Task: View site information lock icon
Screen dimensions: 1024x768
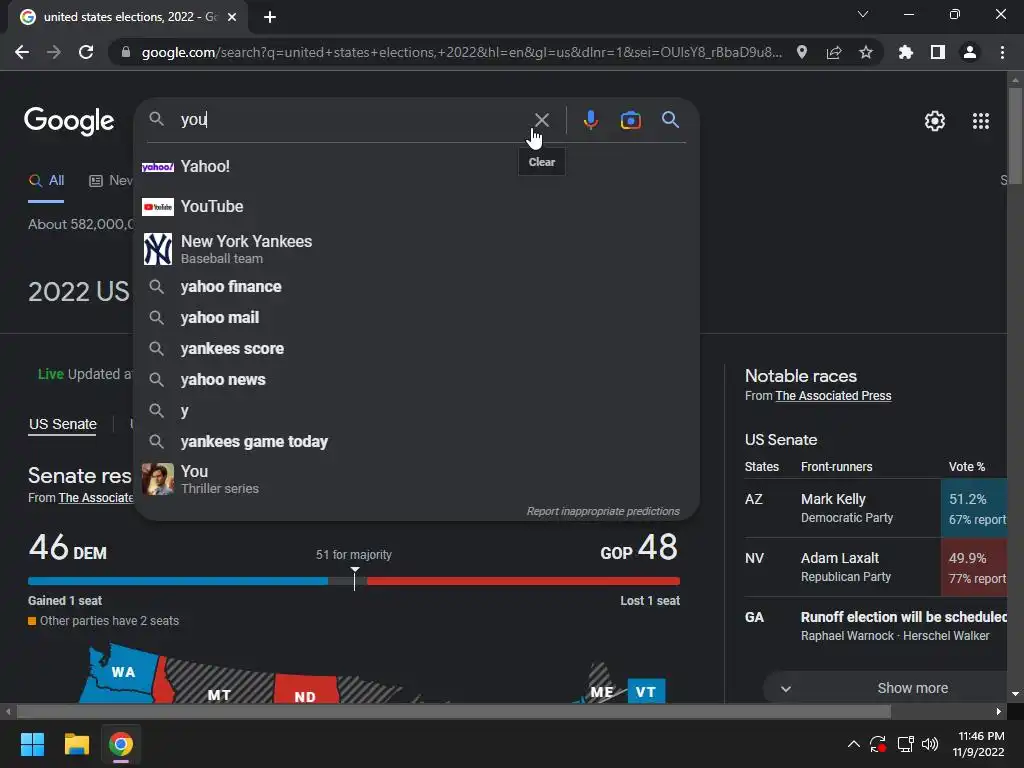Action: click(126, 52)
